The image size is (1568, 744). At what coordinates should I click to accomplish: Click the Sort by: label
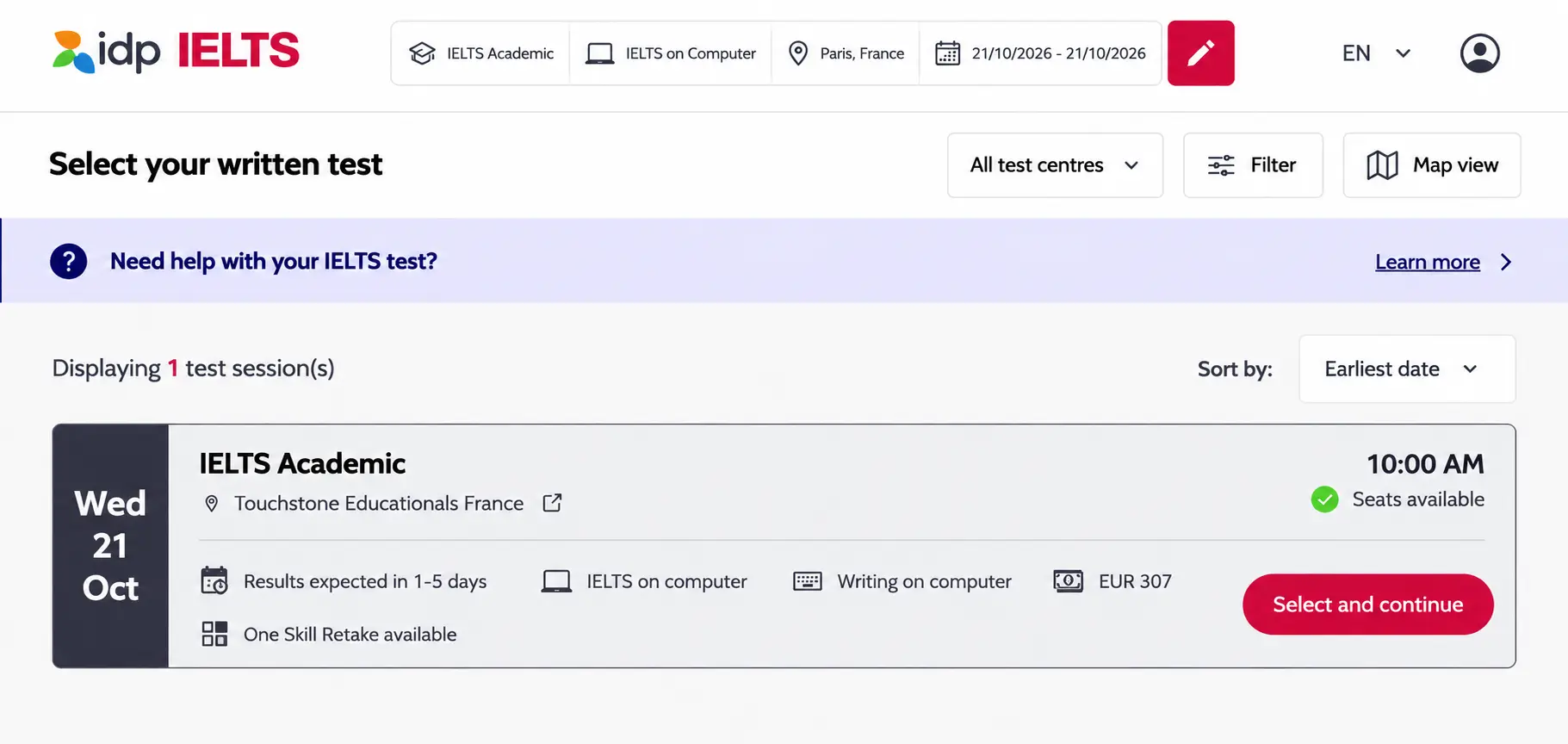click(1235, 369)
